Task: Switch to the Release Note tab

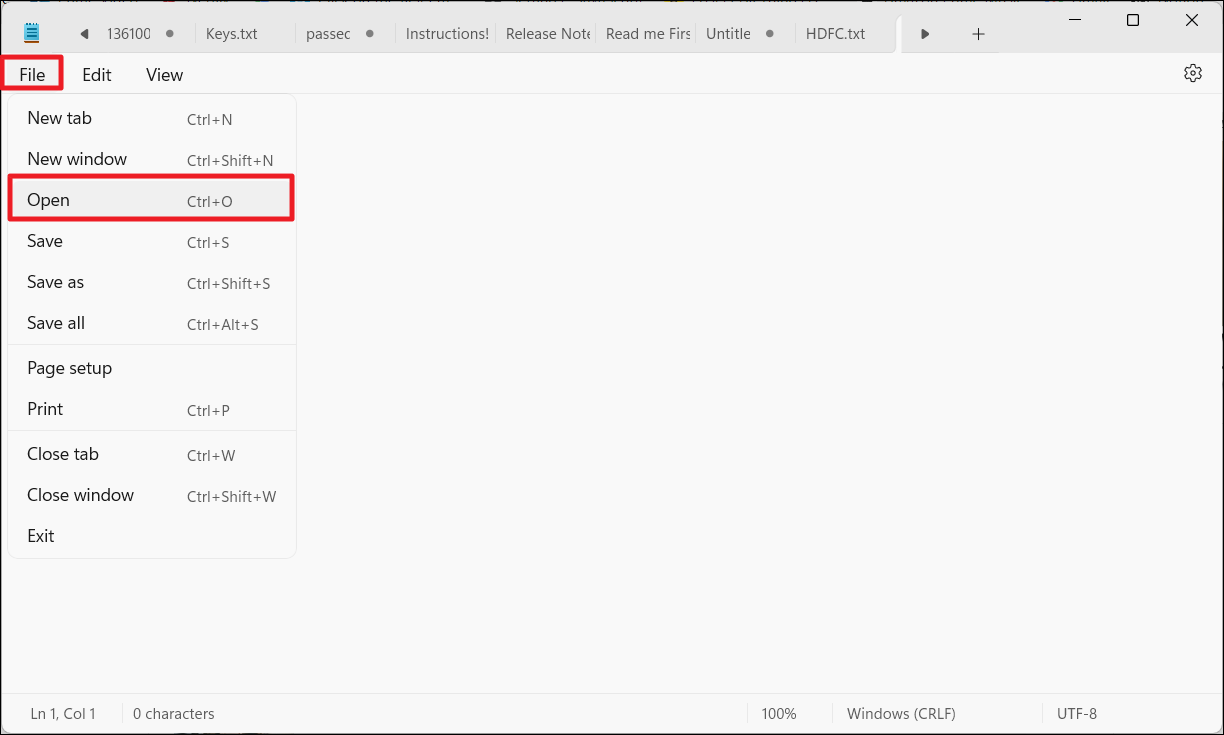Action: pos(546,34)
